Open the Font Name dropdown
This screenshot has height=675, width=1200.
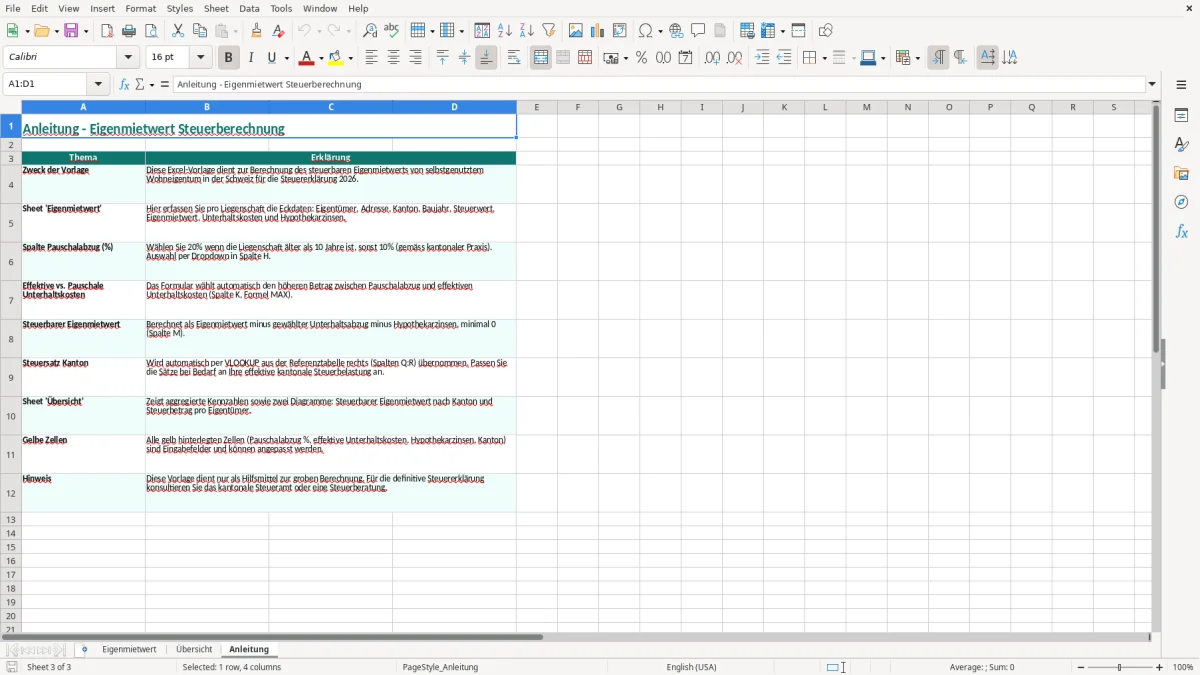point(129,58)
